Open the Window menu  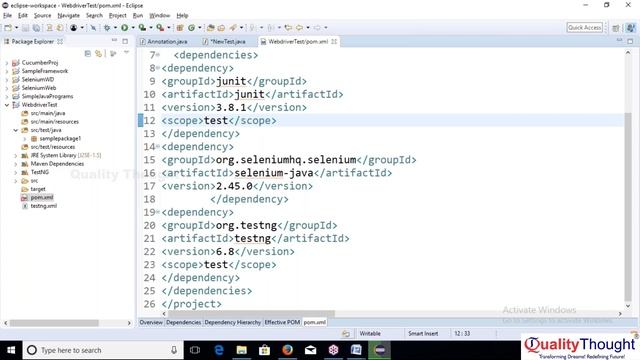[x=159, y=16]
